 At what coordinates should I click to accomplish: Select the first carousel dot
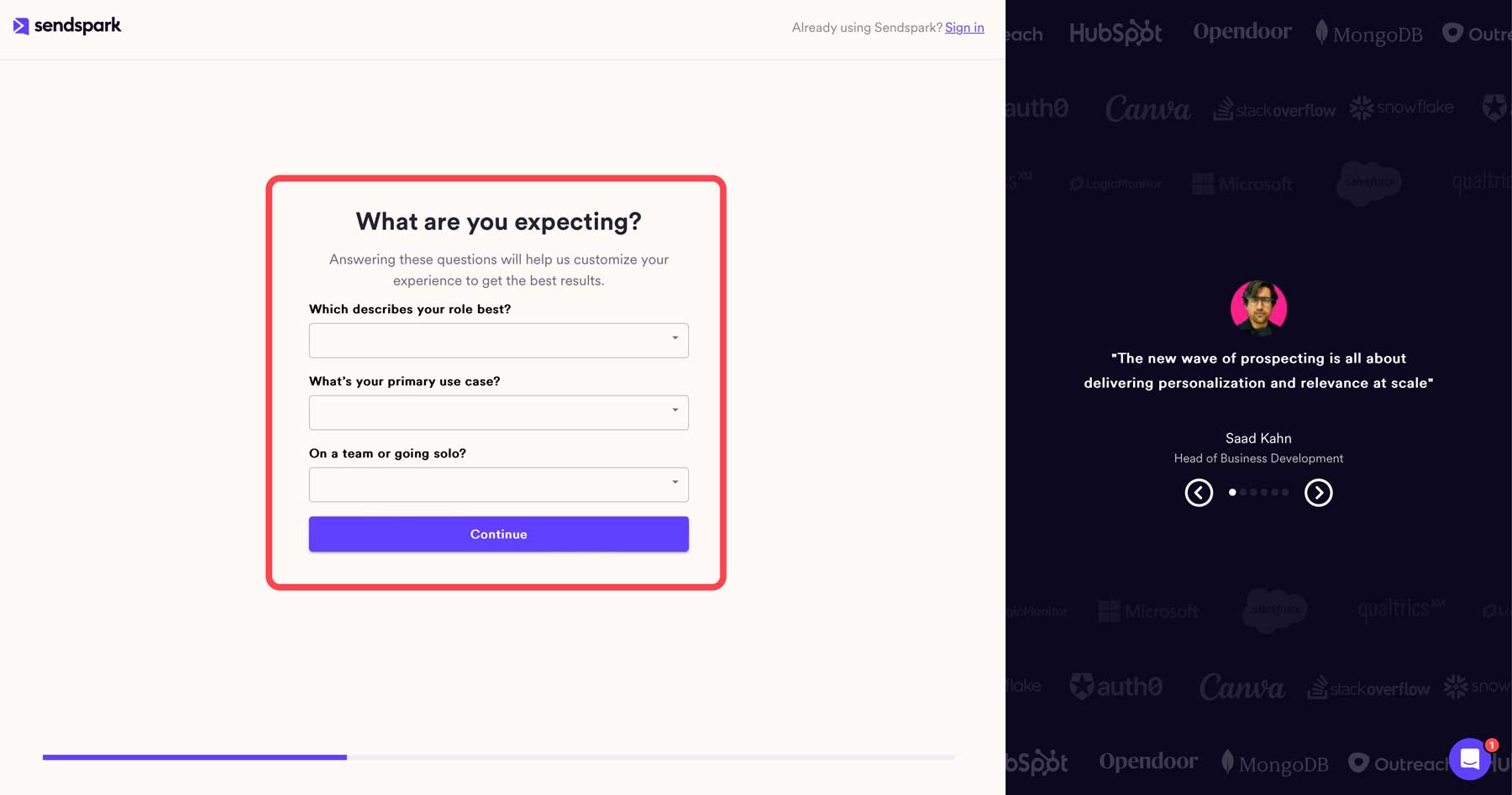[1232, 493]
